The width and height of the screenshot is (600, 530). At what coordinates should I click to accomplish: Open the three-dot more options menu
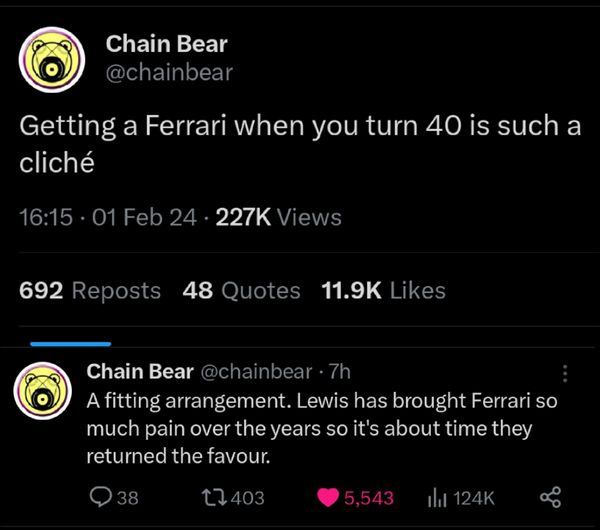click(x=565, y=373)
